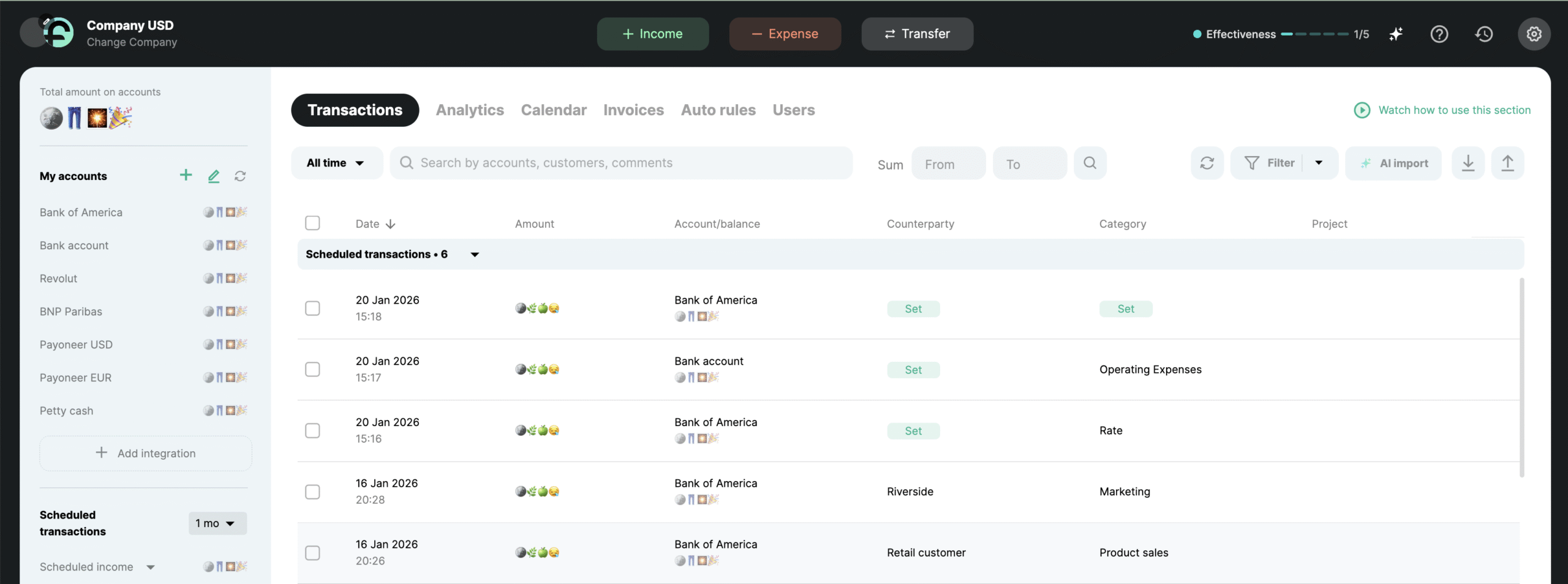Open the history clock icon
The height and width of the screenshot is (584, 1568).
[1483, 34]
